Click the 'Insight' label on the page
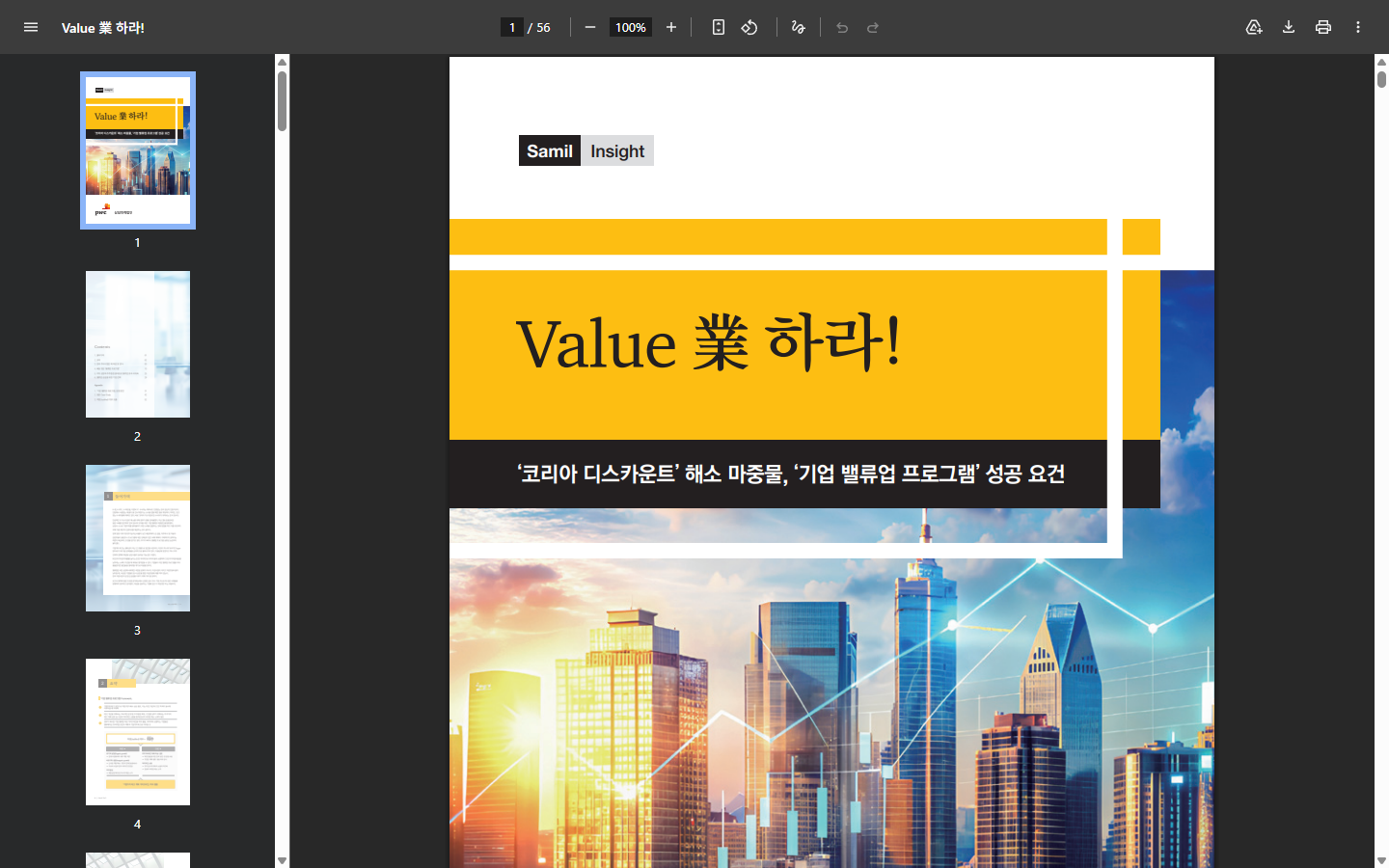The width and height of the screenshot is (1389, 868). (617, 150)
